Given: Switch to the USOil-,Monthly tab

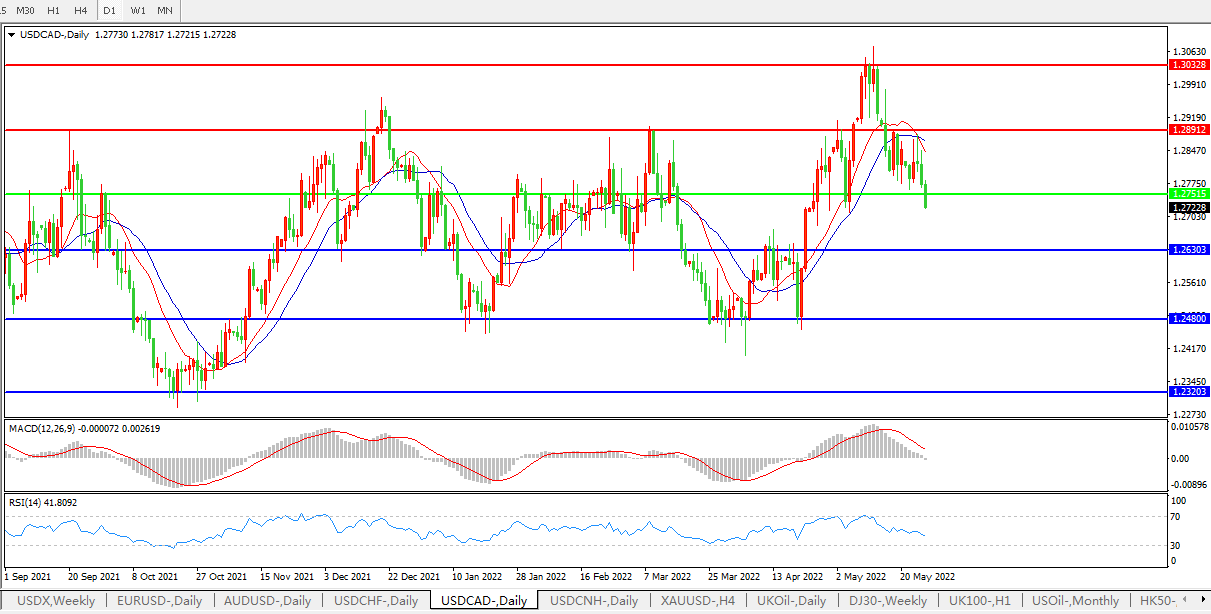Looking at the screenshot, I should click(1078, 601).
